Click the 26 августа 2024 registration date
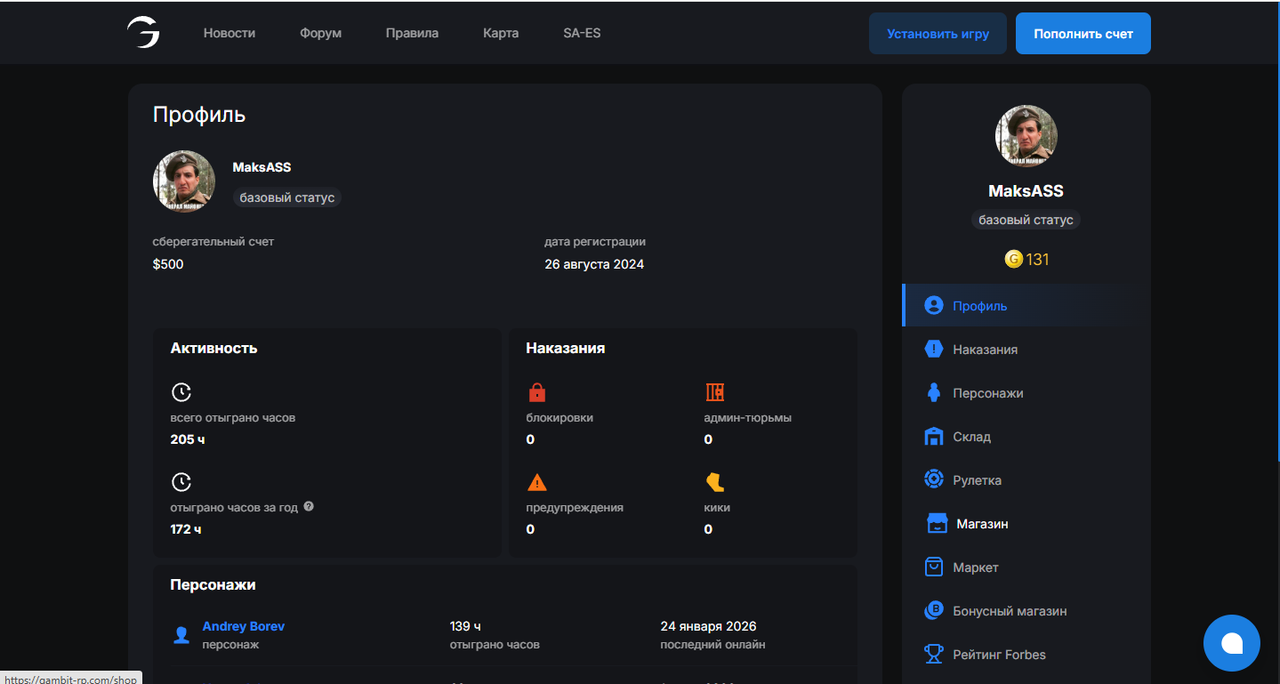Screen dimensions: 1280x684 594,265
